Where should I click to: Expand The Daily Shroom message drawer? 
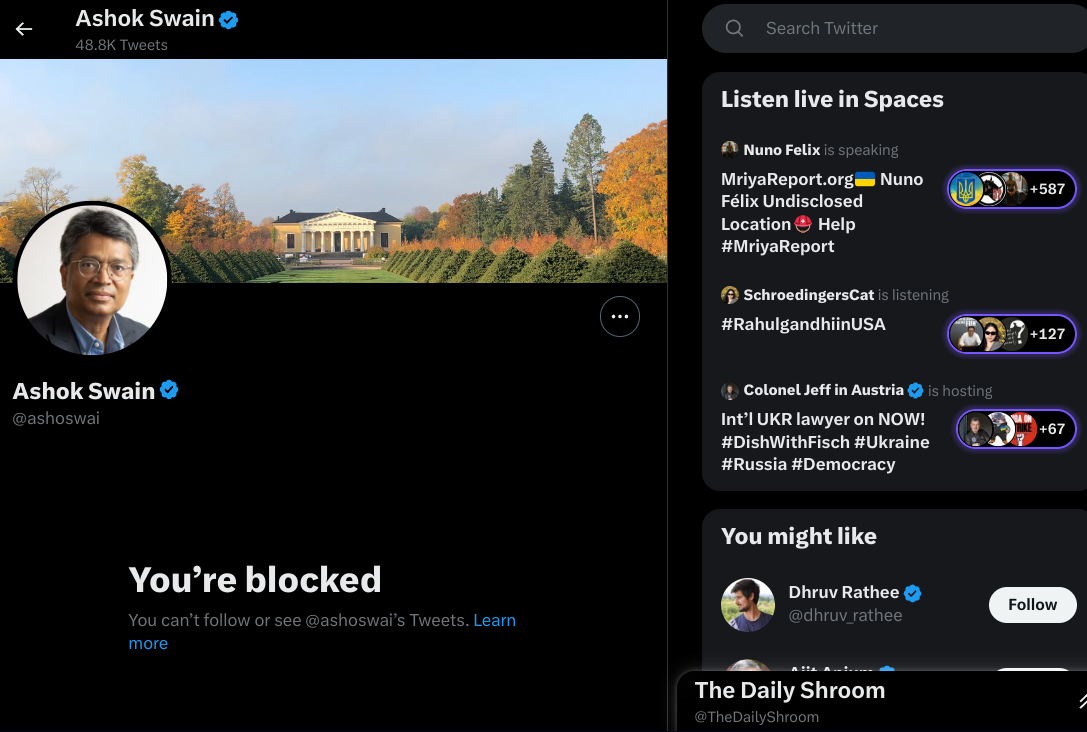click(x=1080, y=701)
